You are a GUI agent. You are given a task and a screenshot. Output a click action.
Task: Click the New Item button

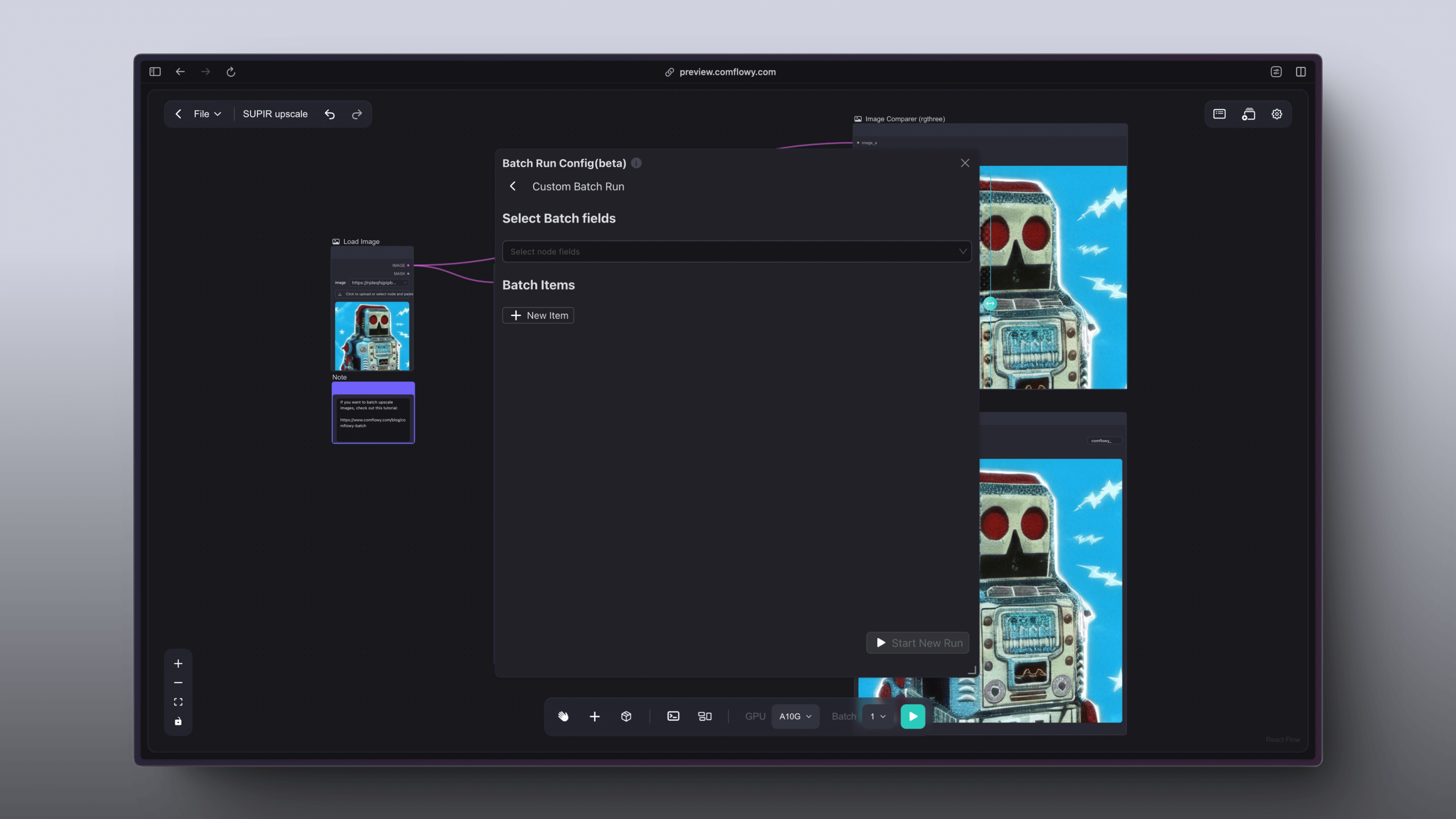(538, 315)
